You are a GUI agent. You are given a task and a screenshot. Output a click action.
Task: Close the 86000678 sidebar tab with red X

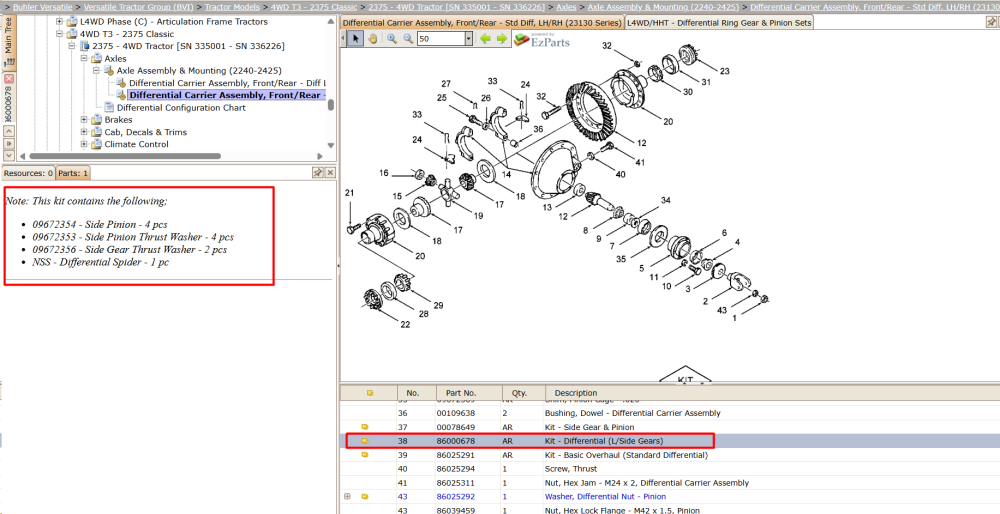click(9, 78)
